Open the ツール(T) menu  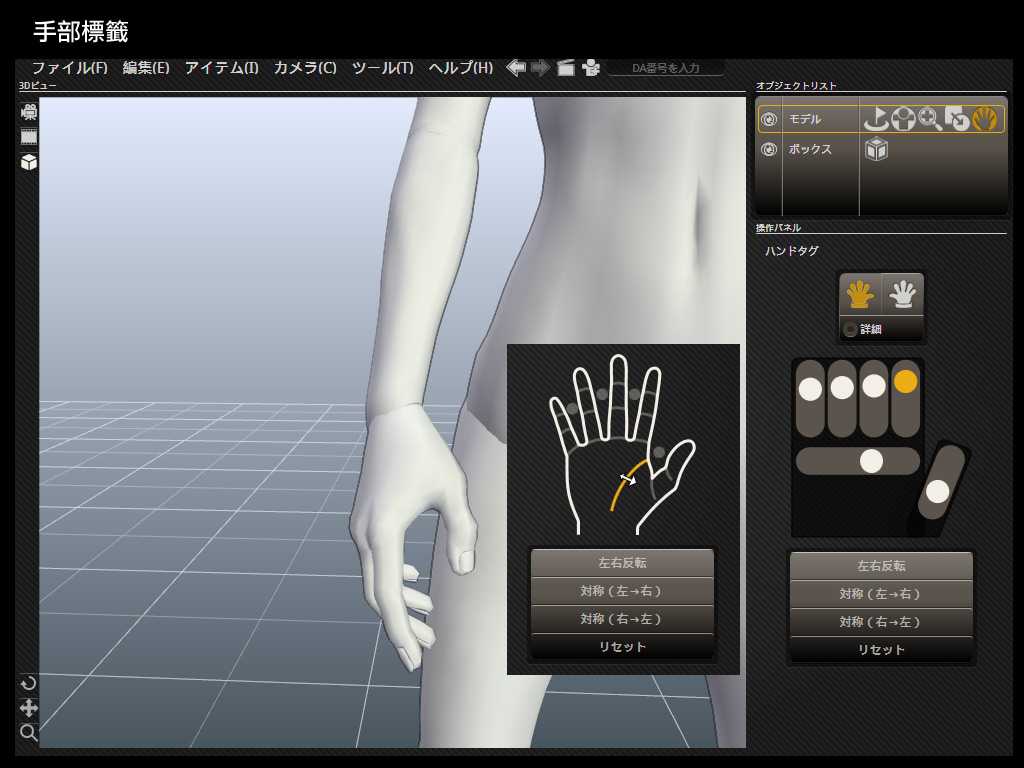(x=382, y=68)
